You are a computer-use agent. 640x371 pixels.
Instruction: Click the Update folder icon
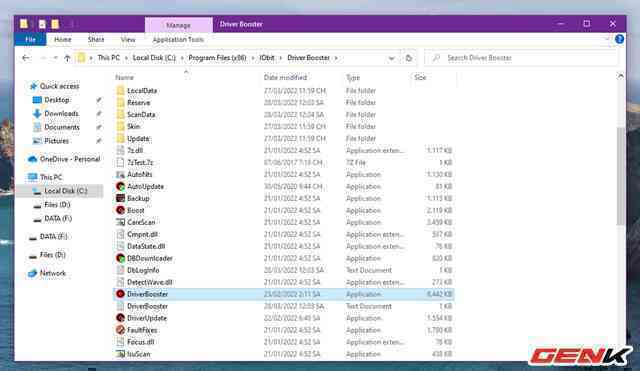[120, 138]
